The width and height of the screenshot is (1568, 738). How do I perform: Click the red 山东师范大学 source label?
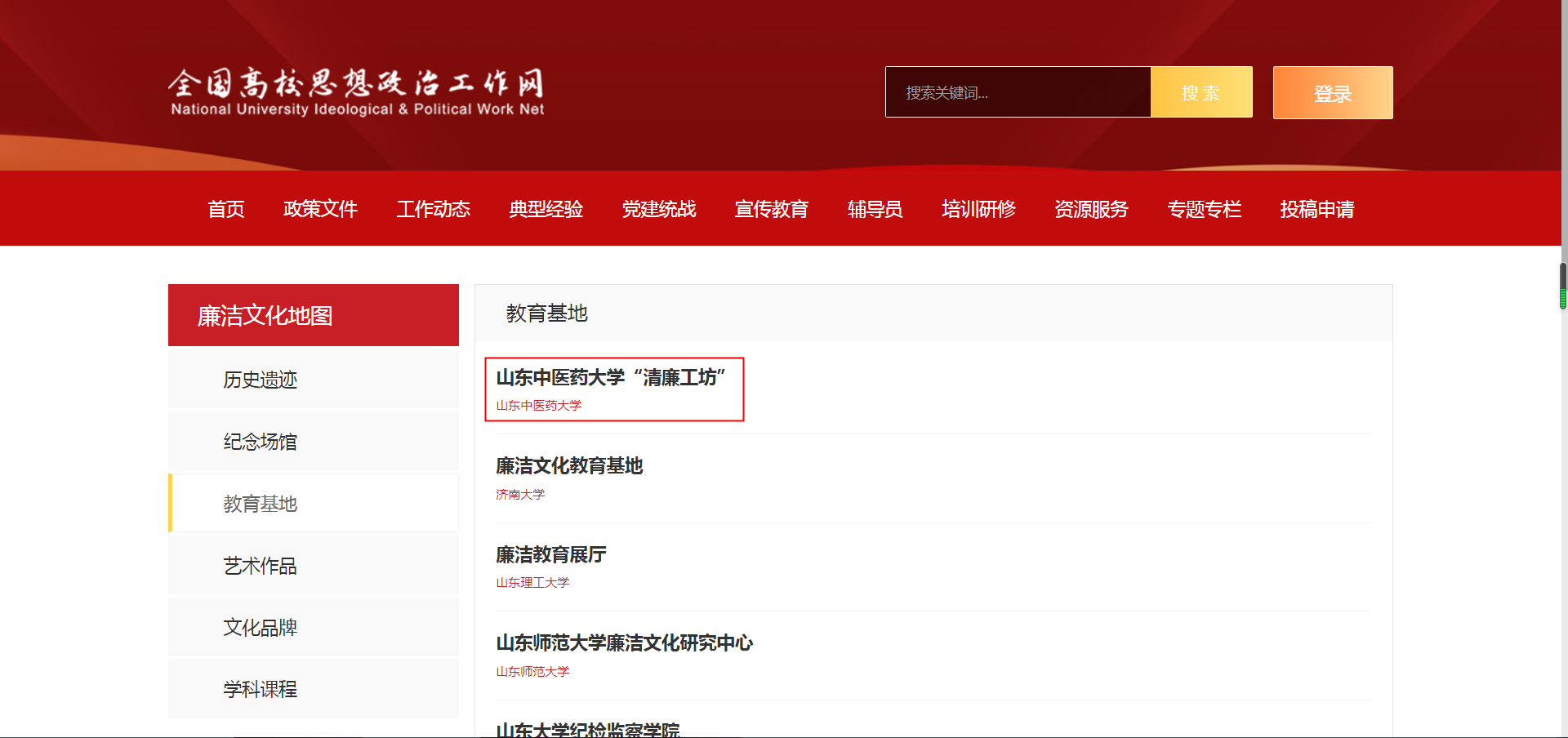(532, 672)
